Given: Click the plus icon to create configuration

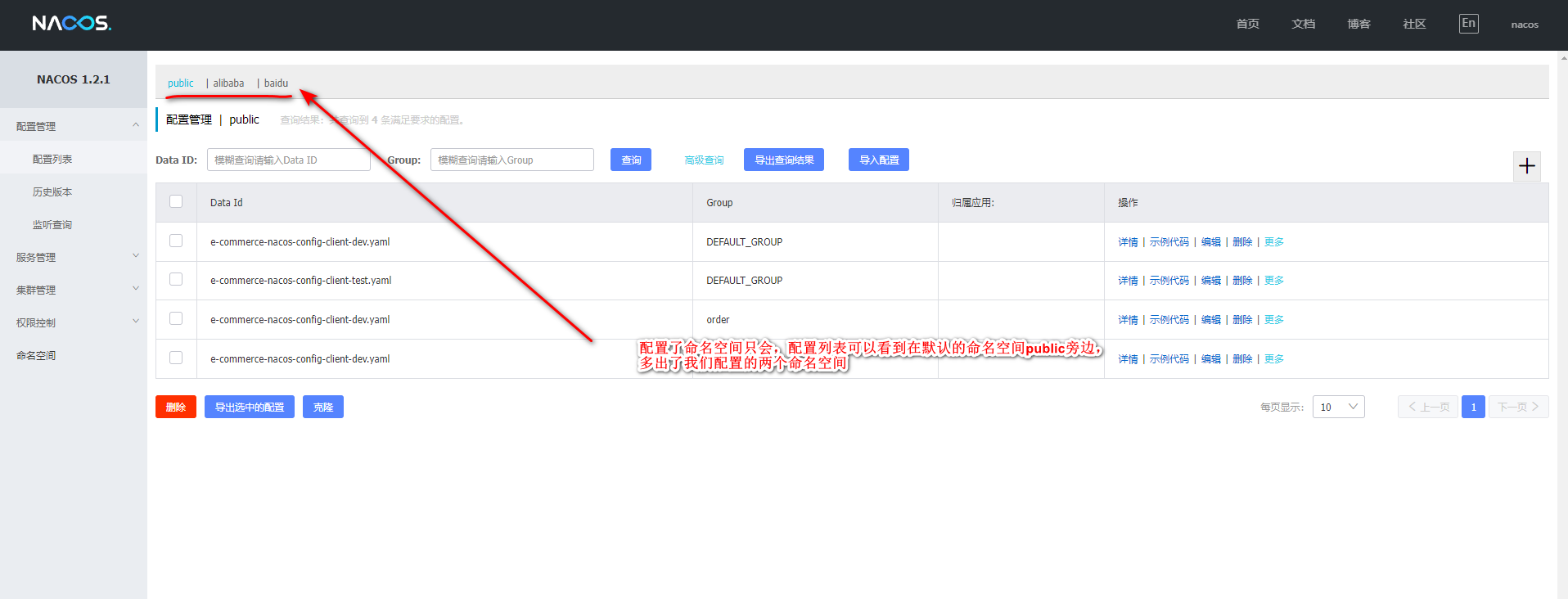Looking at the screenshot, I should point(1527,166).
